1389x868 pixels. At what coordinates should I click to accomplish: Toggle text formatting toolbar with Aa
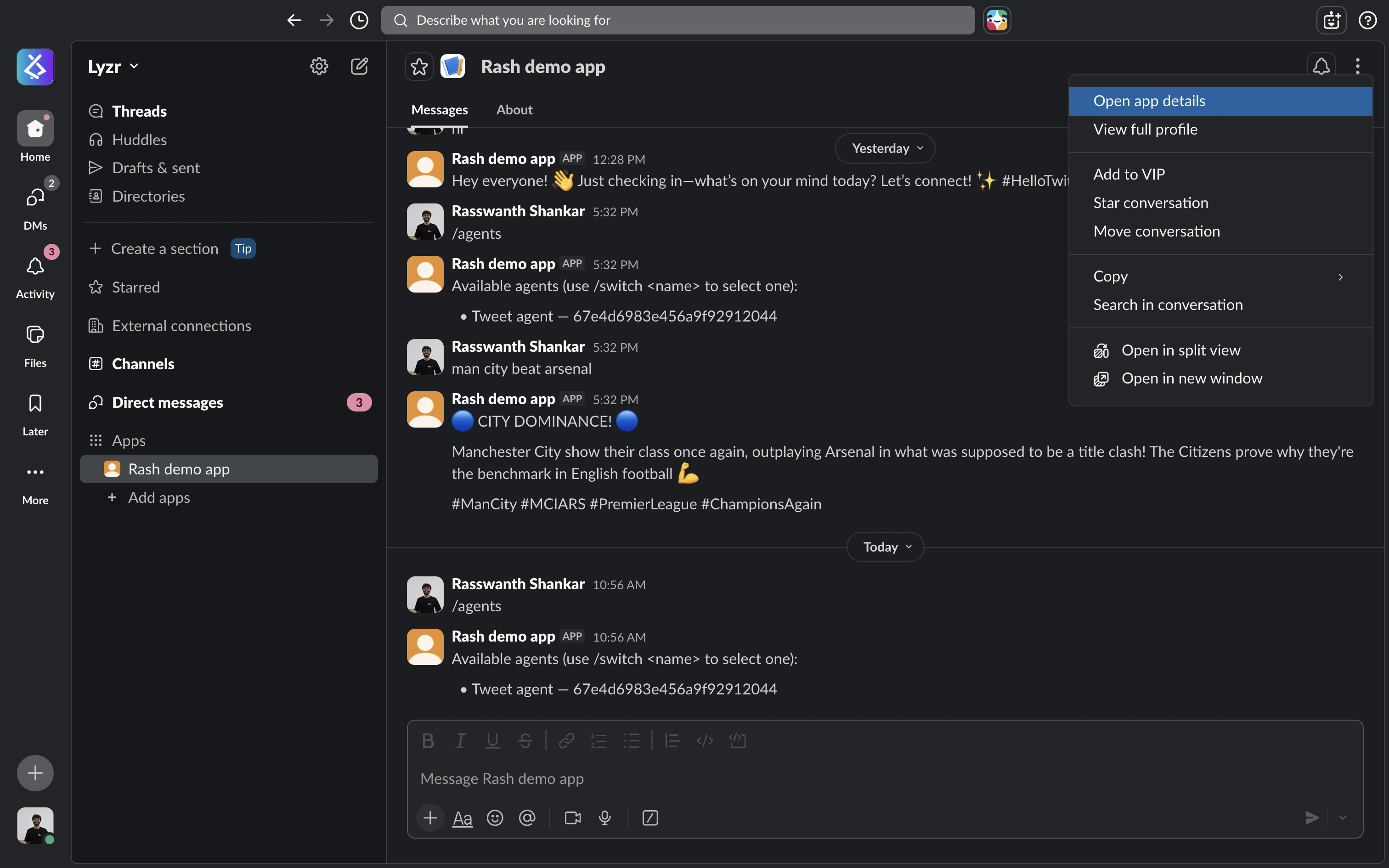[463, 817]
